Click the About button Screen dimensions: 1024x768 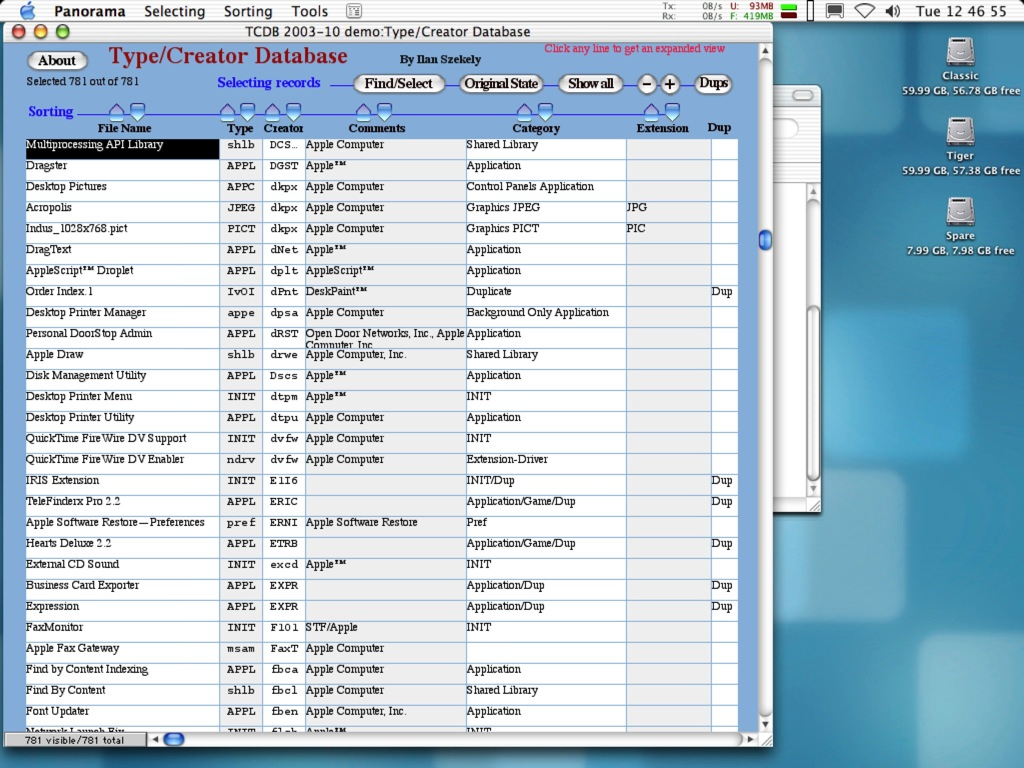point(57,61)
